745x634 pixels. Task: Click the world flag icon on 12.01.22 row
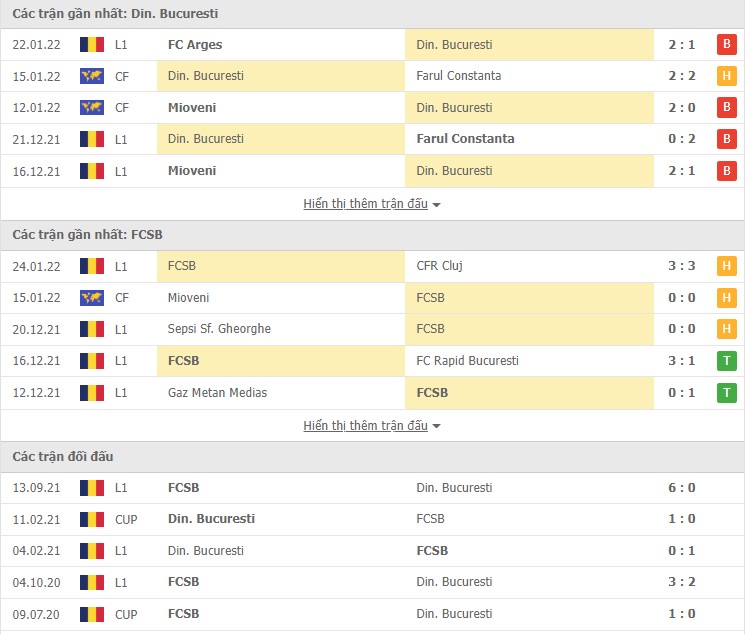[x=92, y=107]
